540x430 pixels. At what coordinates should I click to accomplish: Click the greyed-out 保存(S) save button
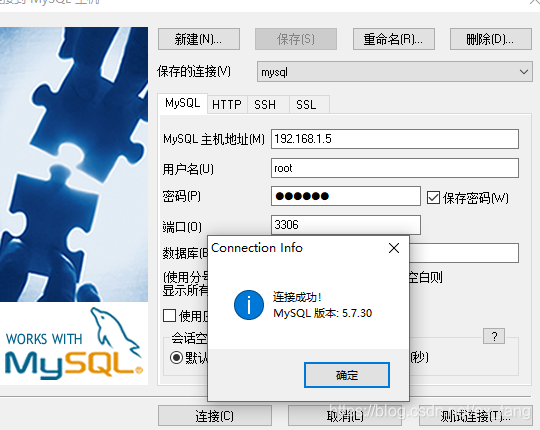pyautogui.click(x=296, y=39)
